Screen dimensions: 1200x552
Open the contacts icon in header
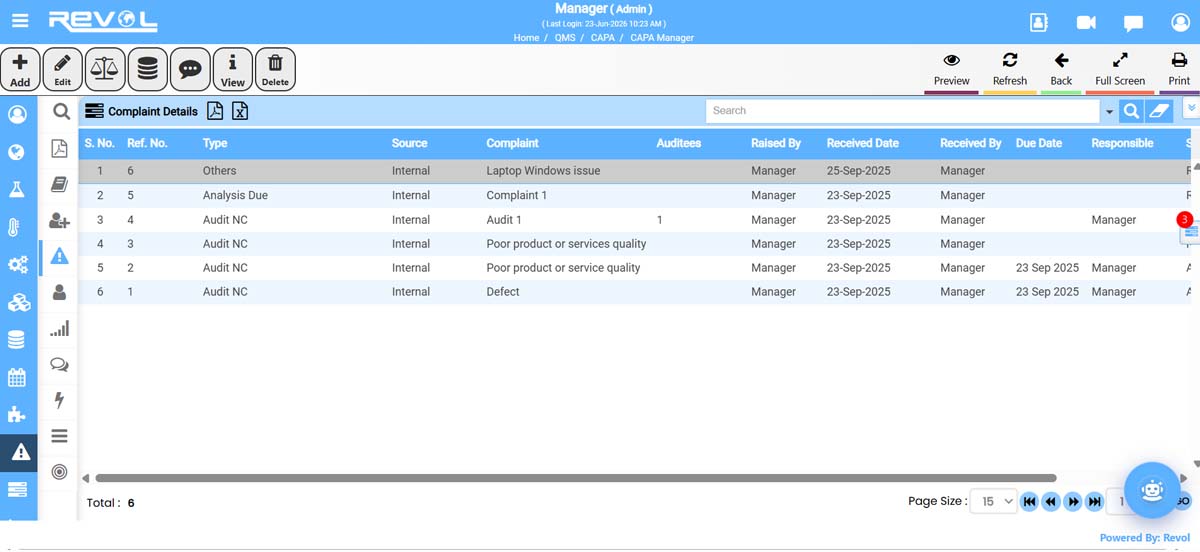[1039, 22]
